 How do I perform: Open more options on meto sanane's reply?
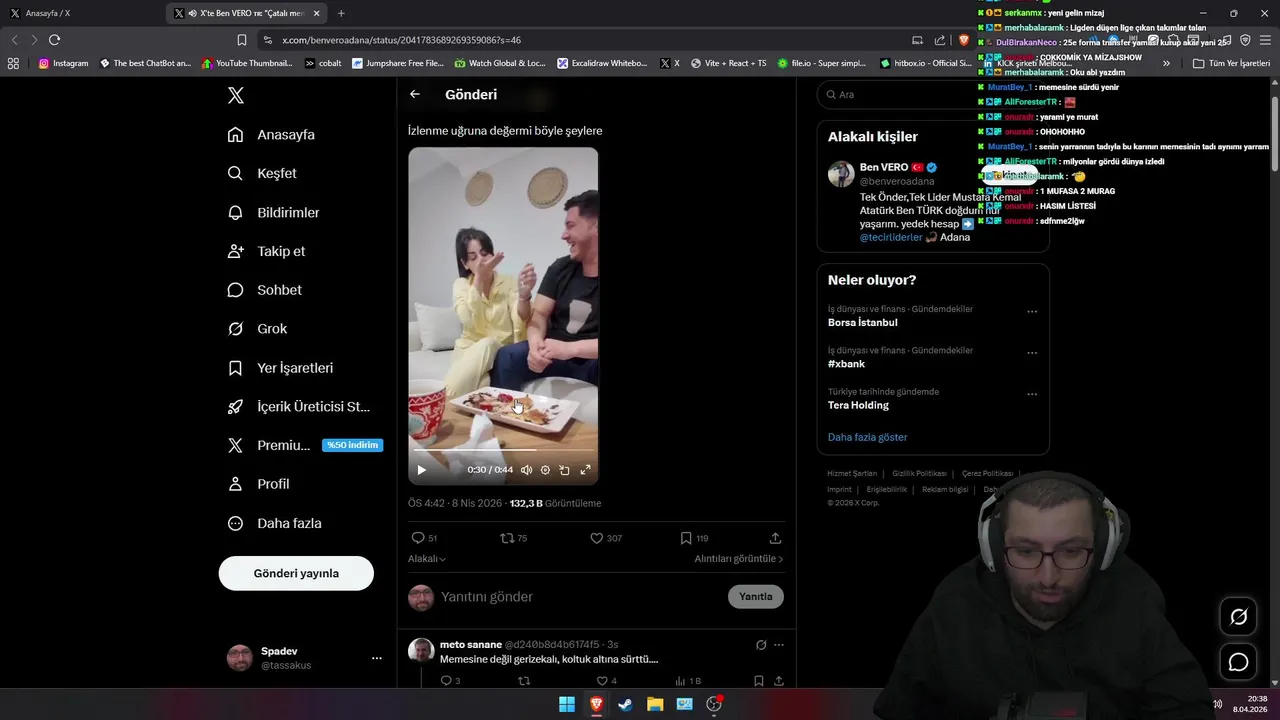(779, 645)
